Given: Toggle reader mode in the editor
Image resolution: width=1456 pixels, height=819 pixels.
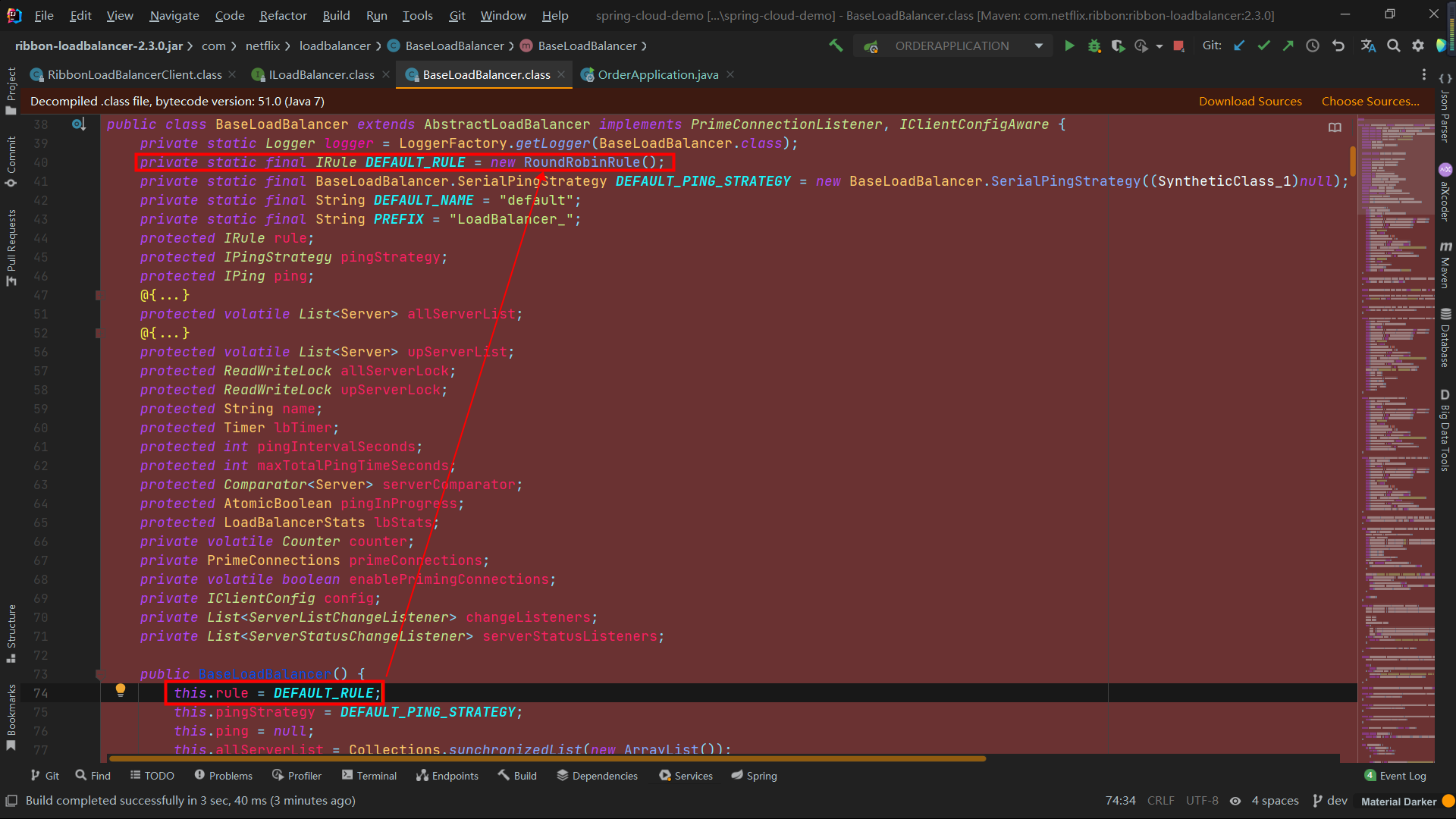Looking at the screenshot, I should pos(1335,127).
